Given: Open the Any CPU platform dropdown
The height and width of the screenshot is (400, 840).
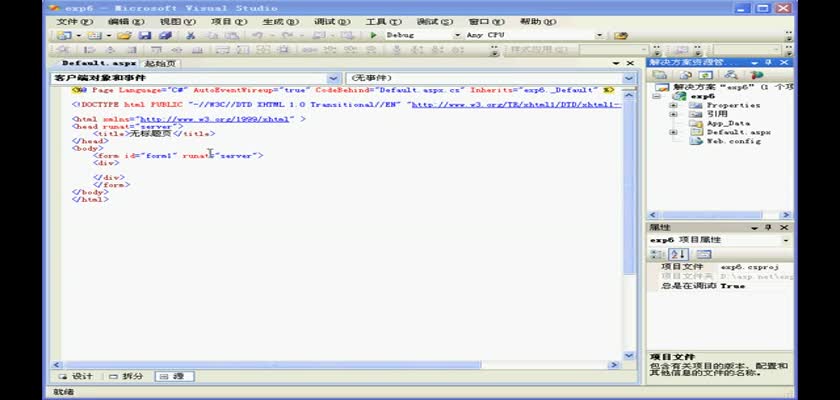Looking at the screenshot, I should click(599, 35).
